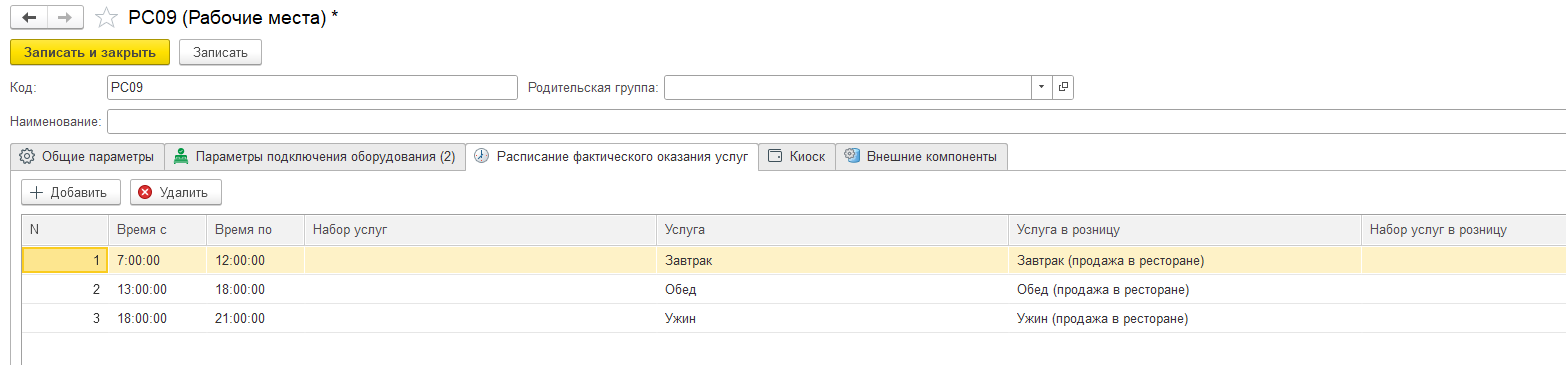Select the 13:00:00 start time cell
Viewport: 1566px width, 365px height.
coord(157,290)
